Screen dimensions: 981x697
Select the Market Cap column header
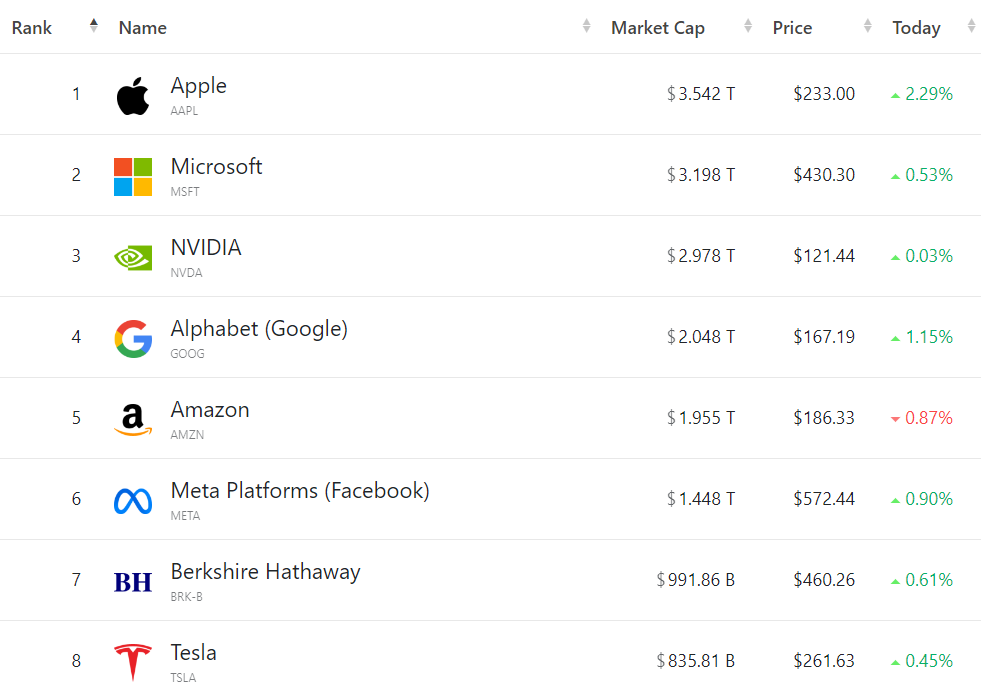point(658,28)
